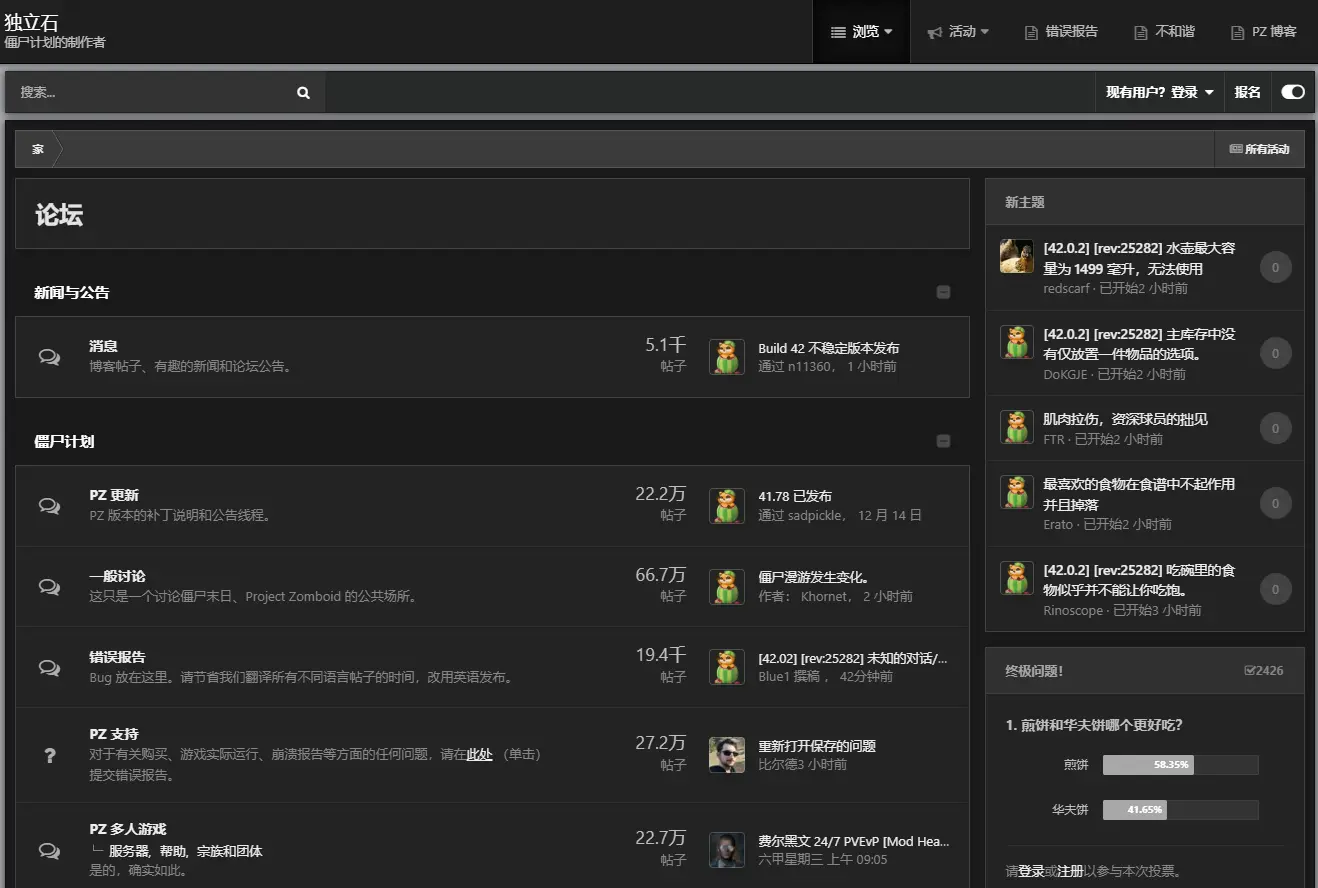Open the 不和谐 navigation item
The image size is (1318, 888).
click(x=1164, y=32)
